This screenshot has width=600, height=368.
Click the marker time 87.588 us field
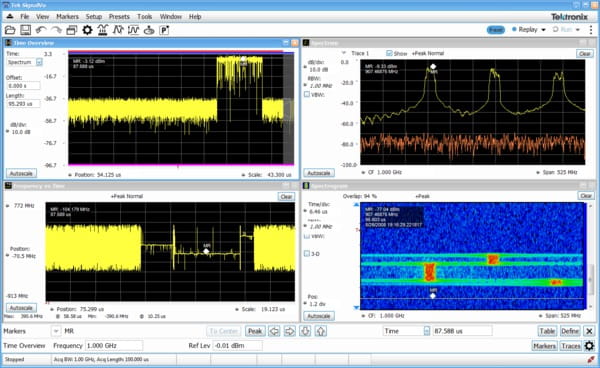[x=462, y=331]
